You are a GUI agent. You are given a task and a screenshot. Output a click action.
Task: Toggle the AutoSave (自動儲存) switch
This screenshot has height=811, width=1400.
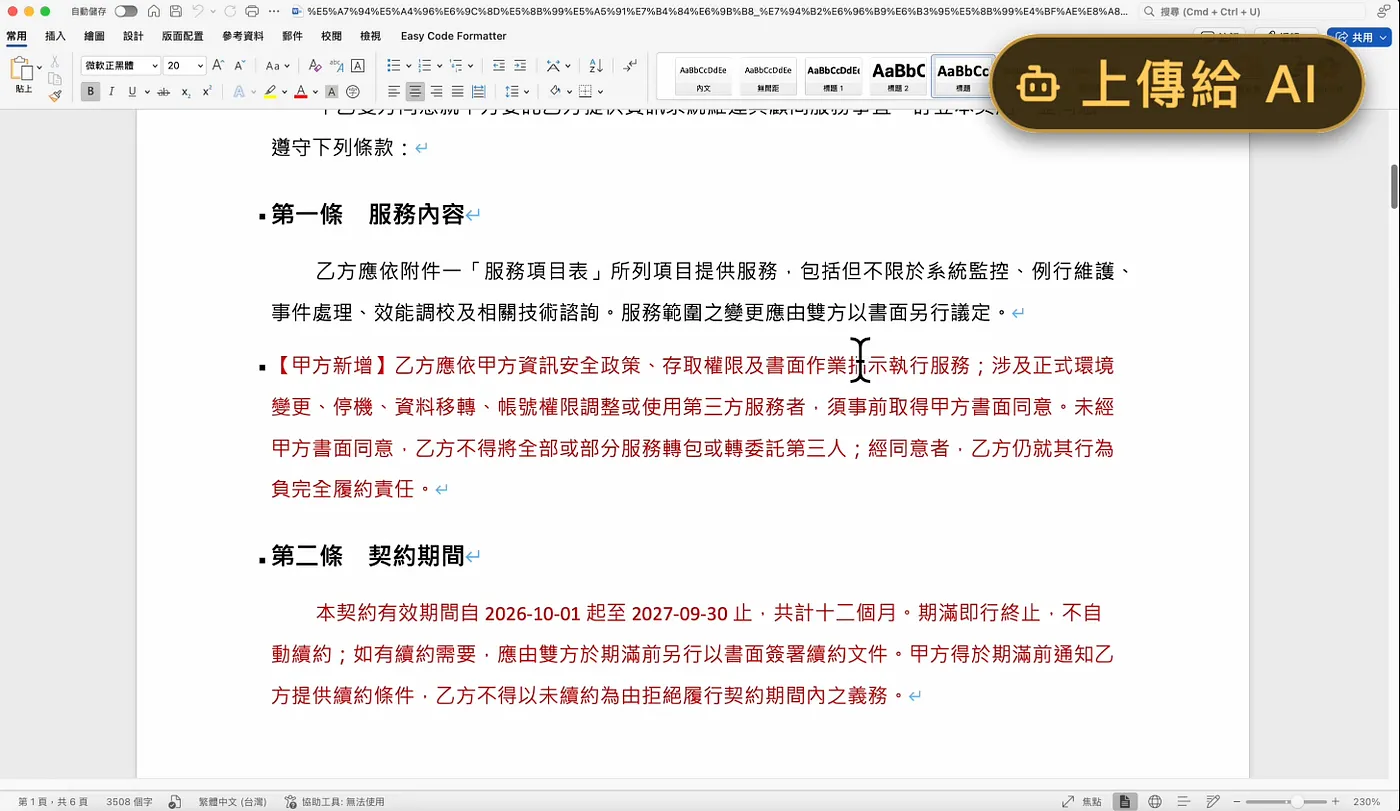click(126, 11)
